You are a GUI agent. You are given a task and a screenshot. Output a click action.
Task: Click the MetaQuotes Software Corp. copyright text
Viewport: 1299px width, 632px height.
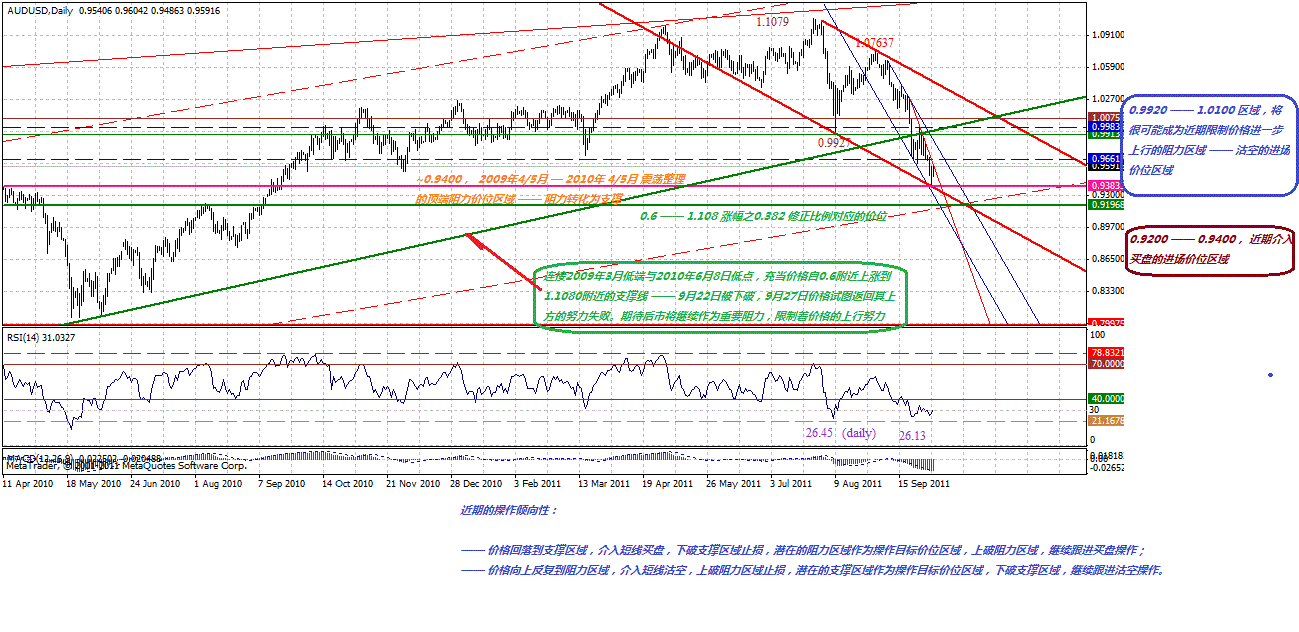click(126, 465)
